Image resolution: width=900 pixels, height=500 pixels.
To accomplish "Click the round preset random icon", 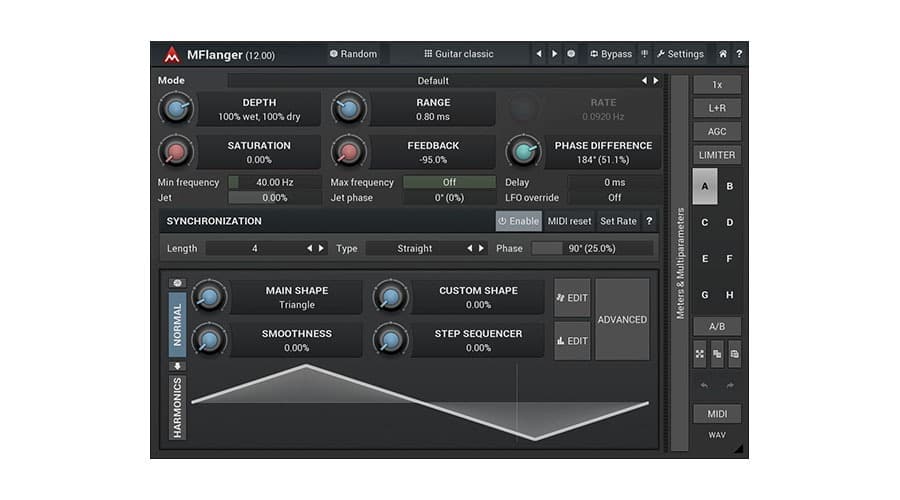I will (x=571, y=54).
